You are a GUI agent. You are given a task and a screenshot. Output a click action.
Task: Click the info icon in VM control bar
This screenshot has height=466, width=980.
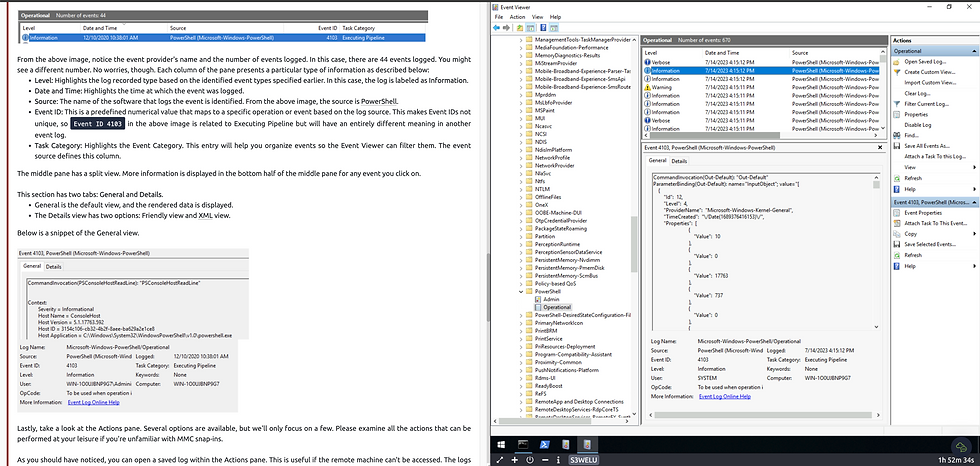556,460
